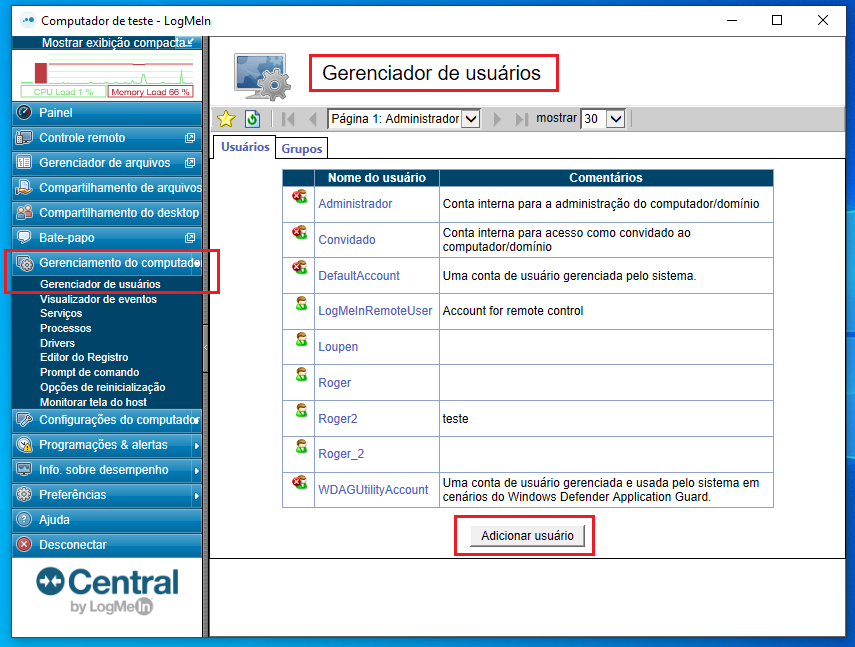The height and width of the screenshot is (647, 855).
Task: Click the Preferências gear icon
Action: (x=24, y=494)
